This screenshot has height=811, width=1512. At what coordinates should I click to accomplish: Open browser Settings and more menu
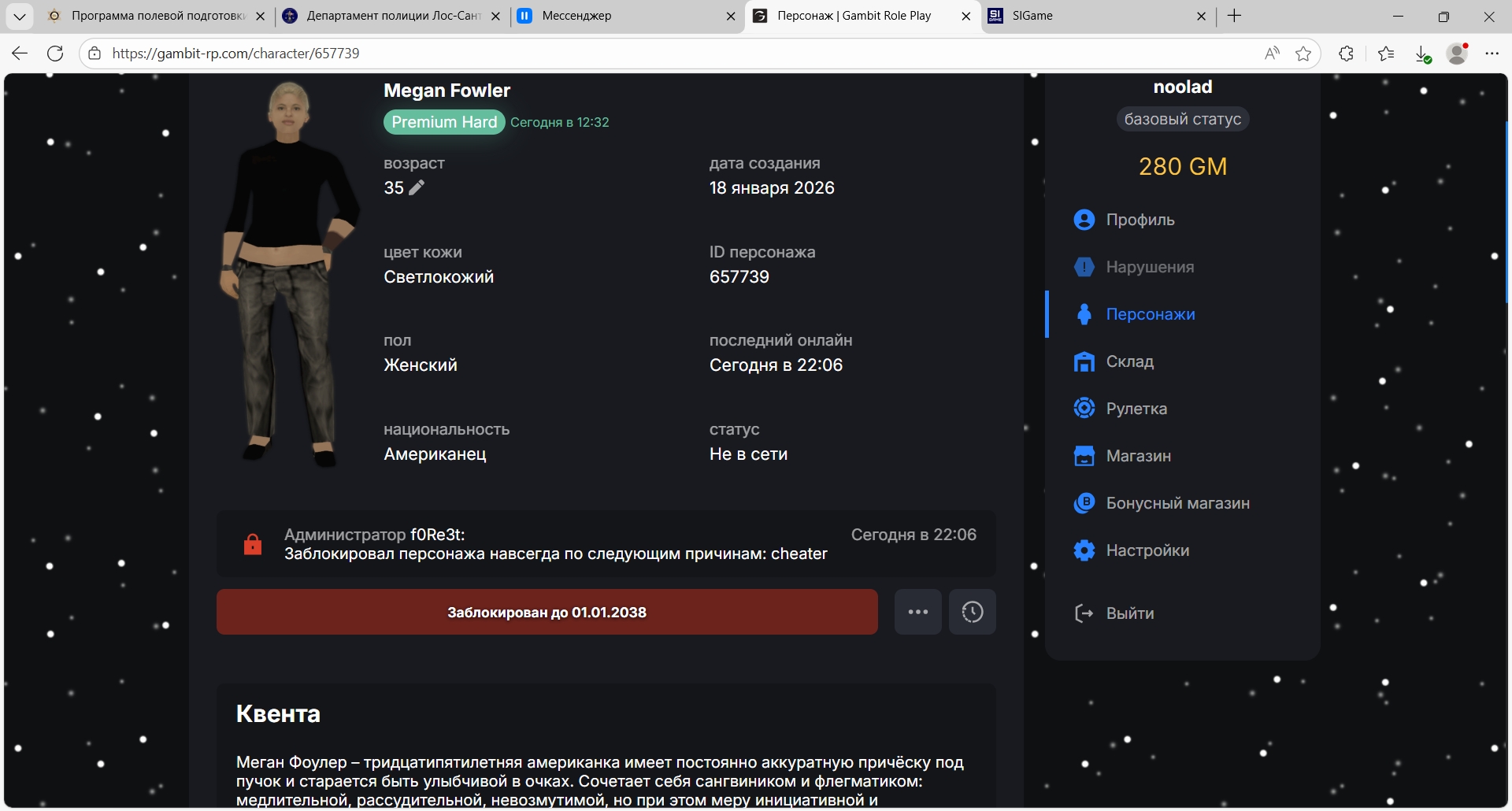click(1492, 54)
